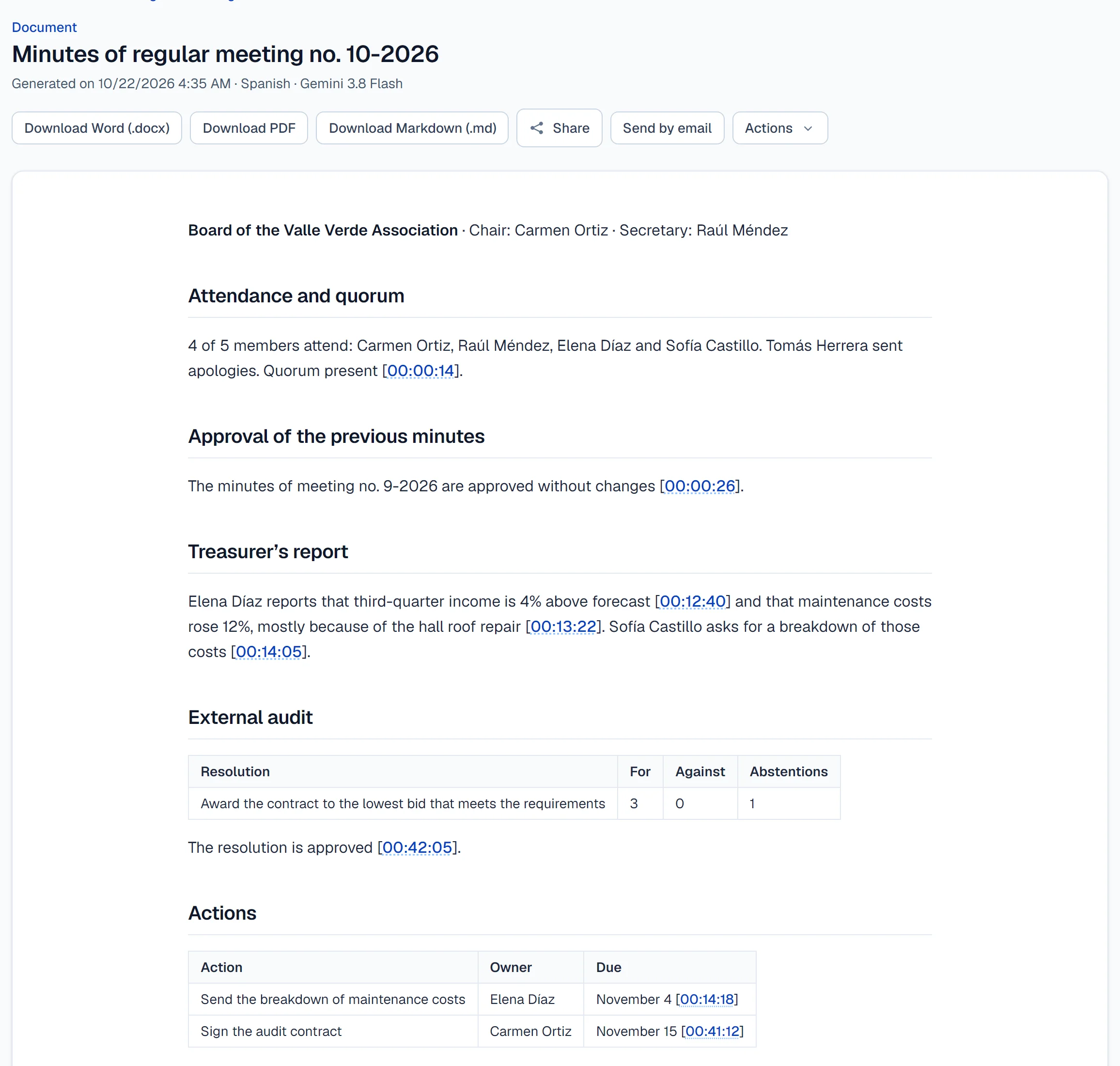Click the For votes cell showing 3
The width and height of the screenshot is (1120, 1066).
pos(640,803)
